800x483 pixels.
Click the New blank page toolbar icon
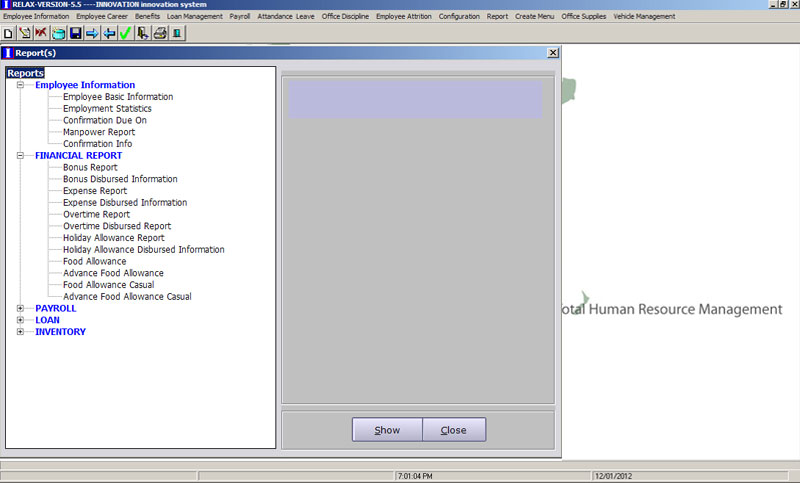[8, 34]
